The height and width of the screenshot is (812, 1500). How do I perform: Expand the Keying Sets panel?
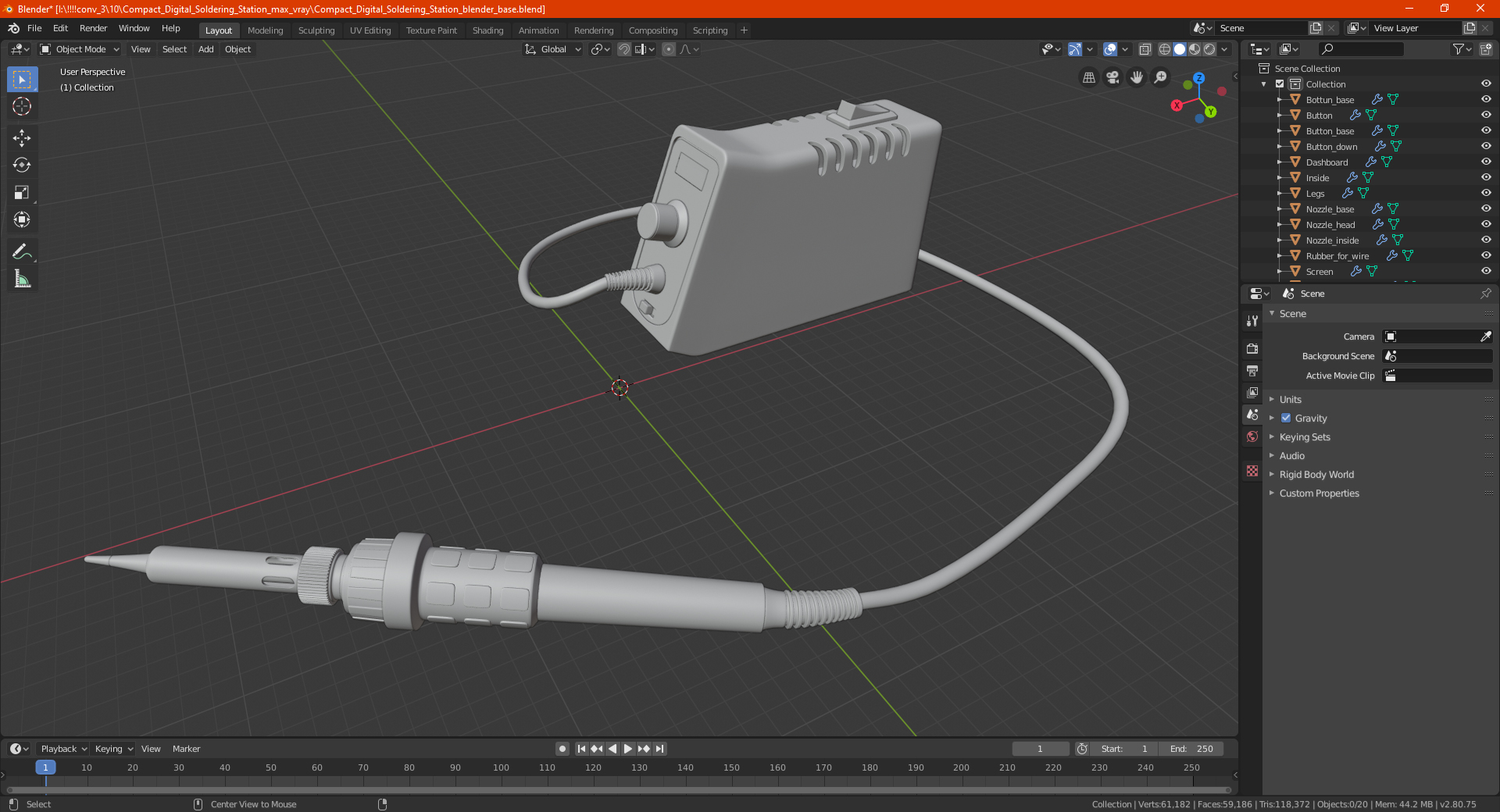pos(1305,437)
